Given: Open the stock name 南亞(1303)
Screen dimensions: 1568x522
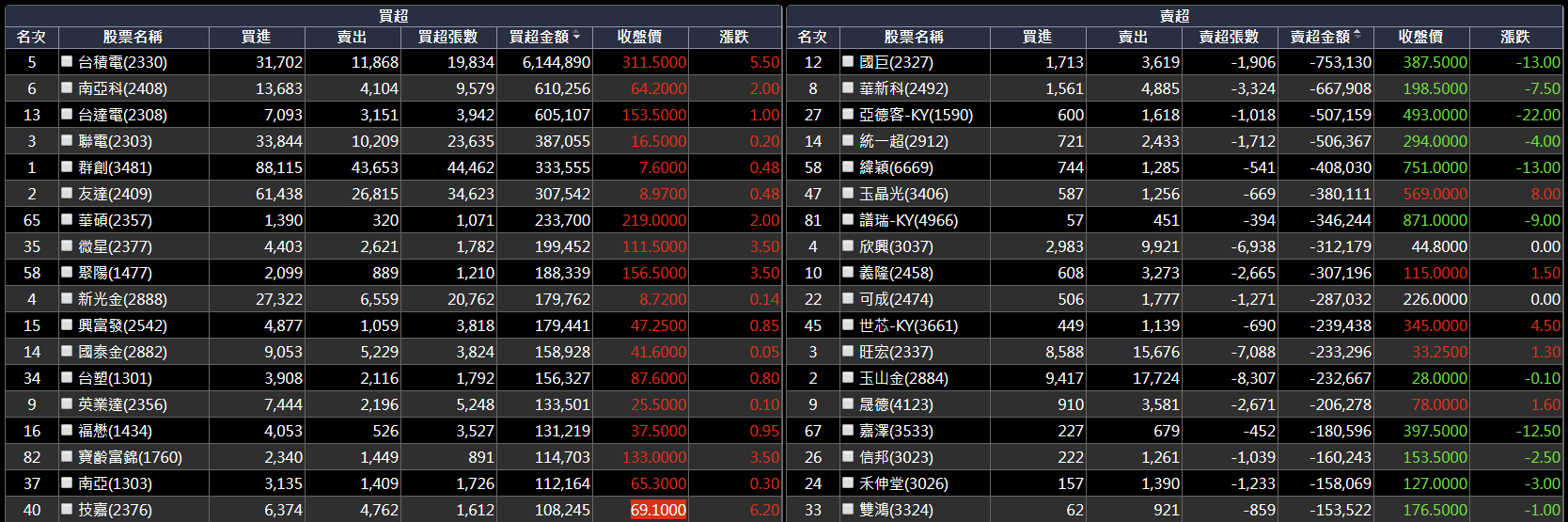Looking at the screenshot, I should click(x=115, y=483).
